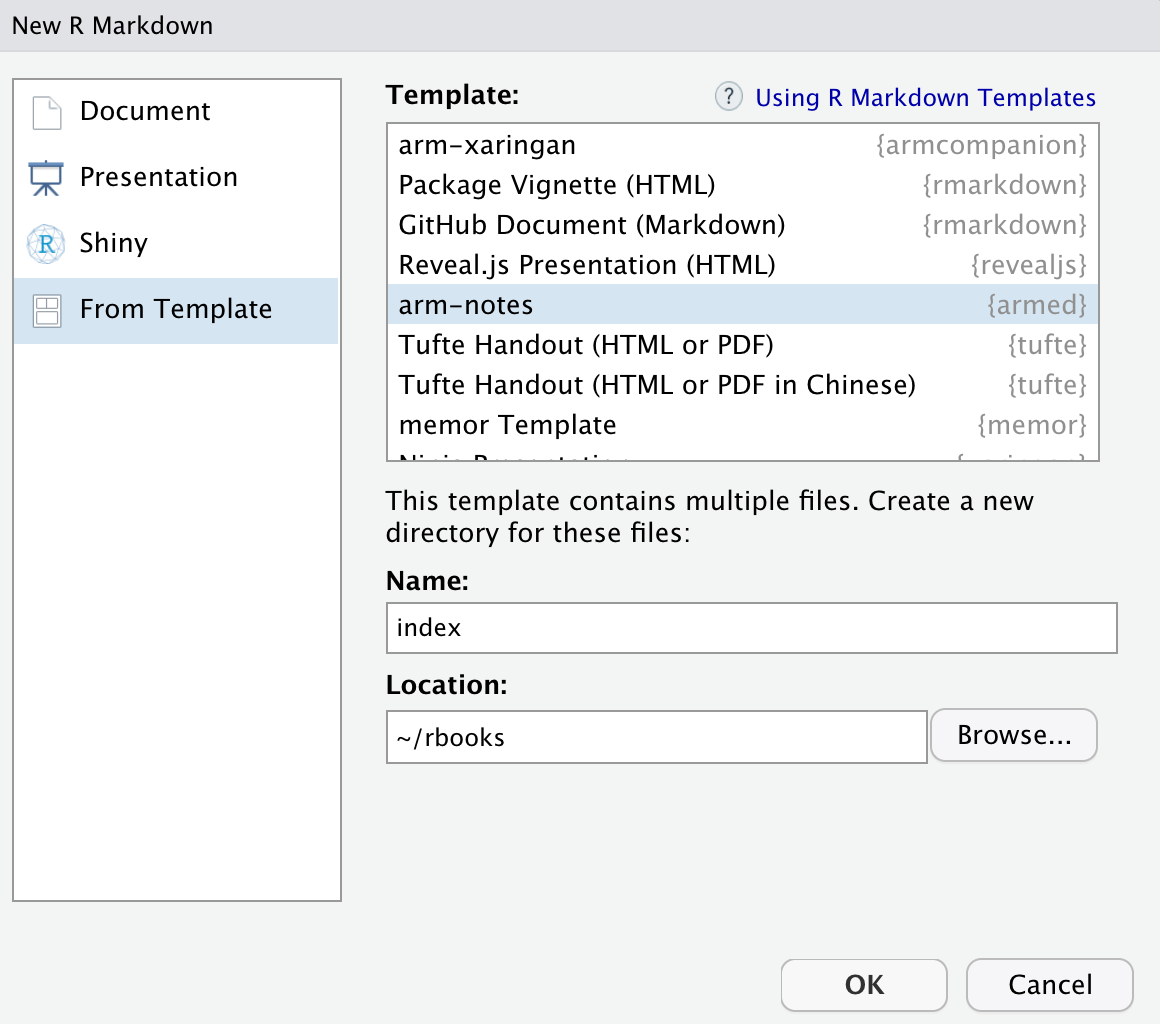Select arm-xaringan template
Screen dimensions: 1160x1024
pos(487,145)
